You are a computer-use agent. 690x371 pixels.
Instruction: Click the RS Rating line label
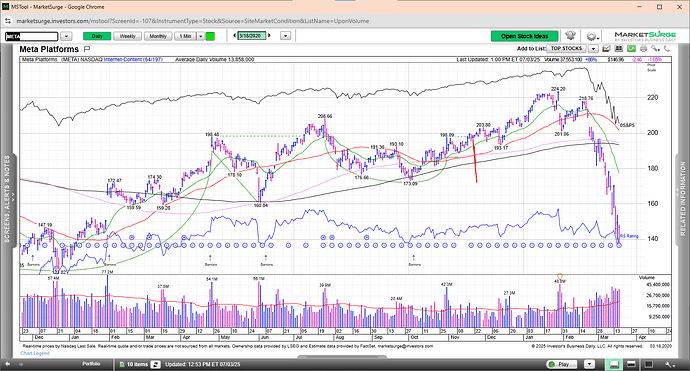(x=630, y=236)
